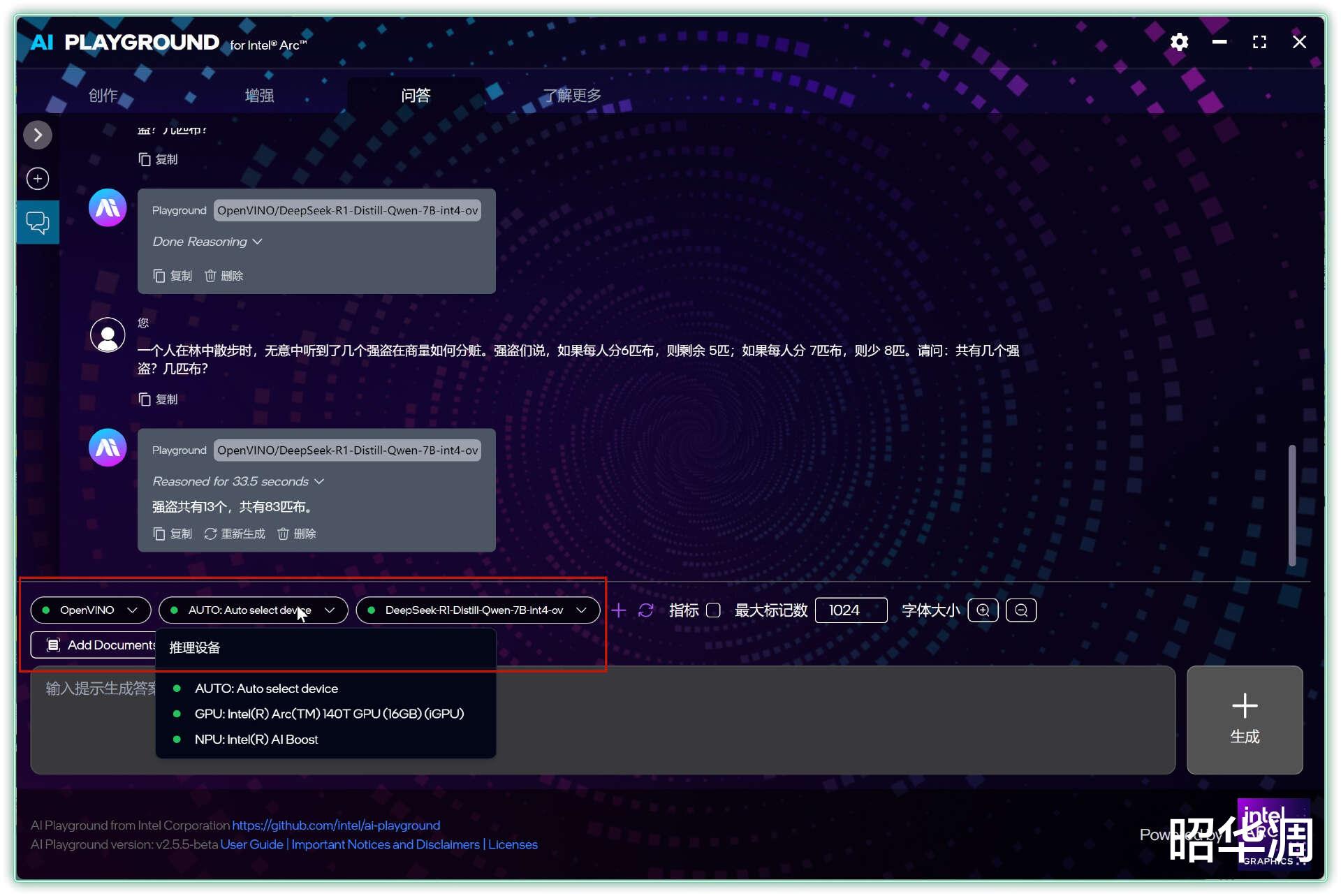
Task: Expand the left sidebar with arrow icon
Action: pyautogui.click(x=38, y=135)
